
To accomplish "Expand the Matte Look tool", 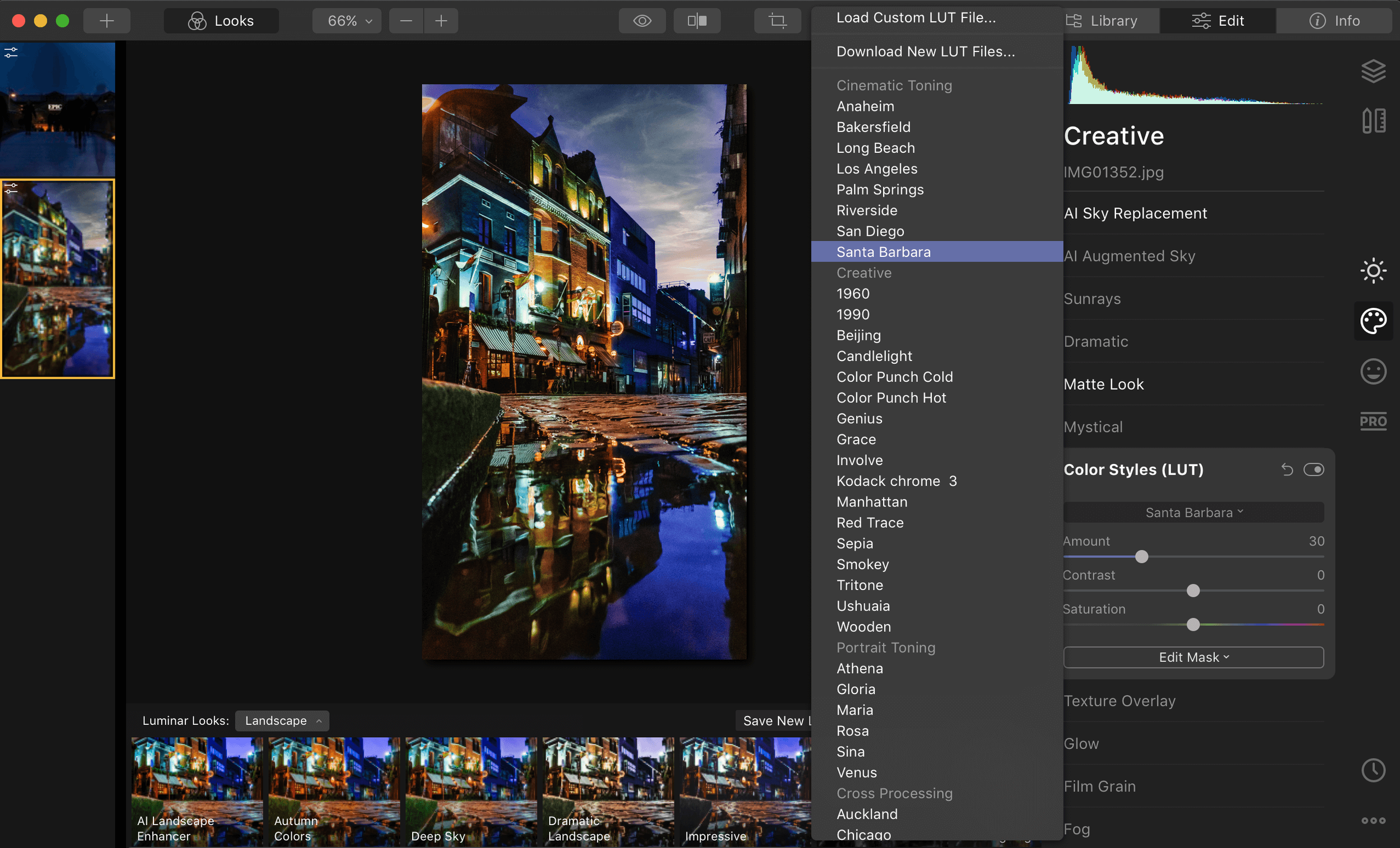I will pyautogui.click(x=1103, y=385).
